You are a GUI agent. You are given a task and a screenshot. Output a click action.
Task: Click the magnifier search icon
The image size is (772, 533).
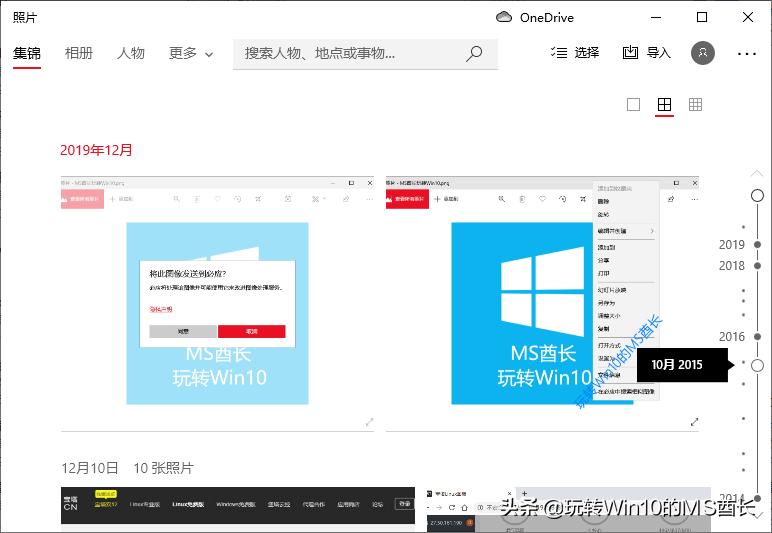click(x=474, y=53)
